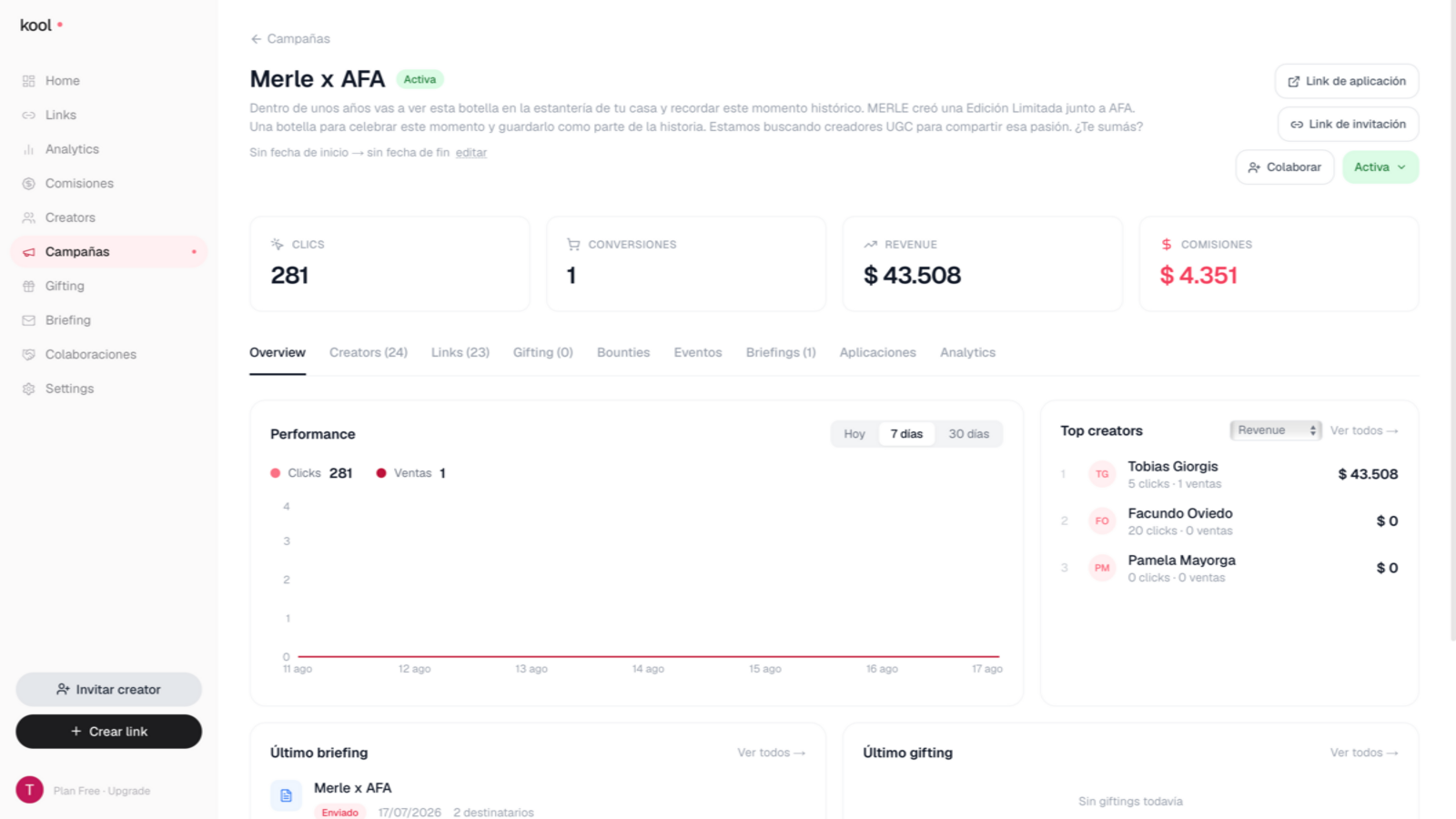This screenshot has width=1456, height=819.
Task: Select the 7 días range option
Action: [x=906, y=434]
